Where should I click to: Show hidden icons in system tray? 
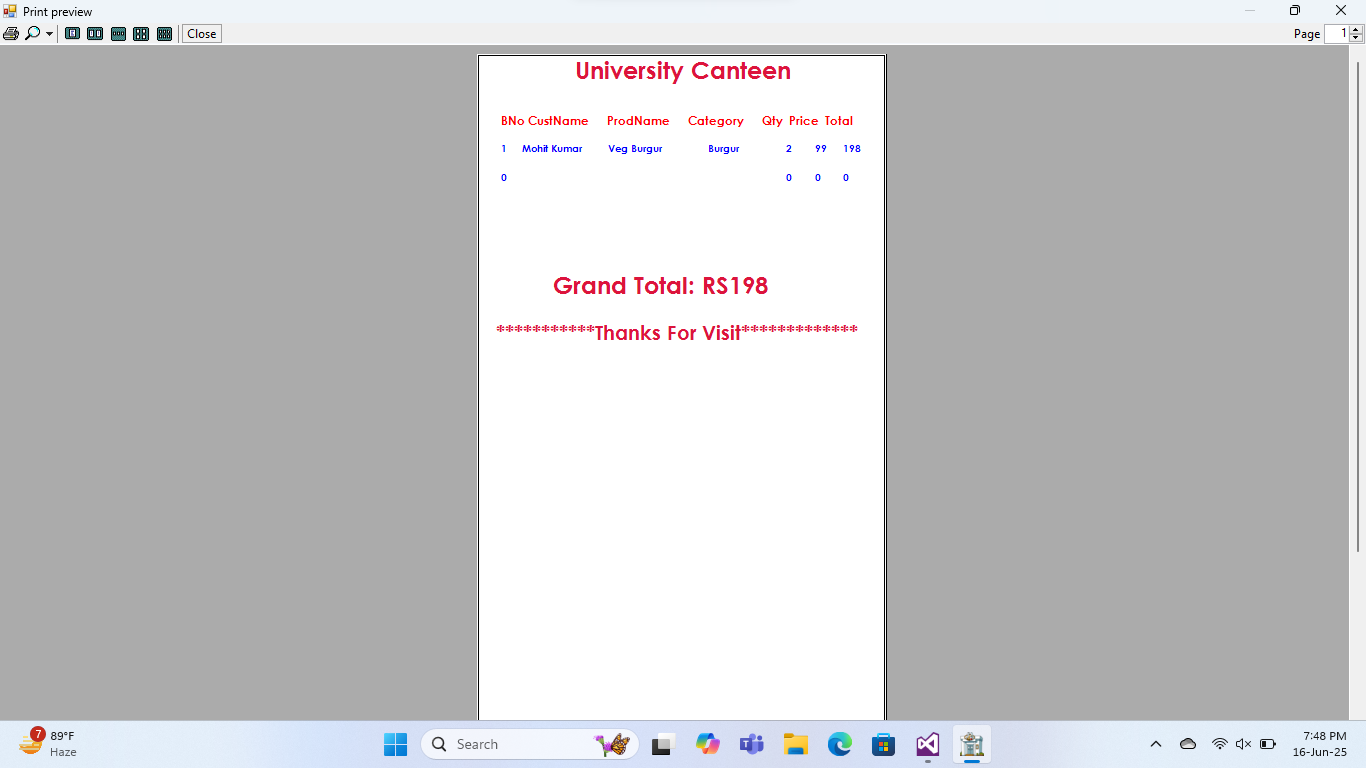[1156, 744]
